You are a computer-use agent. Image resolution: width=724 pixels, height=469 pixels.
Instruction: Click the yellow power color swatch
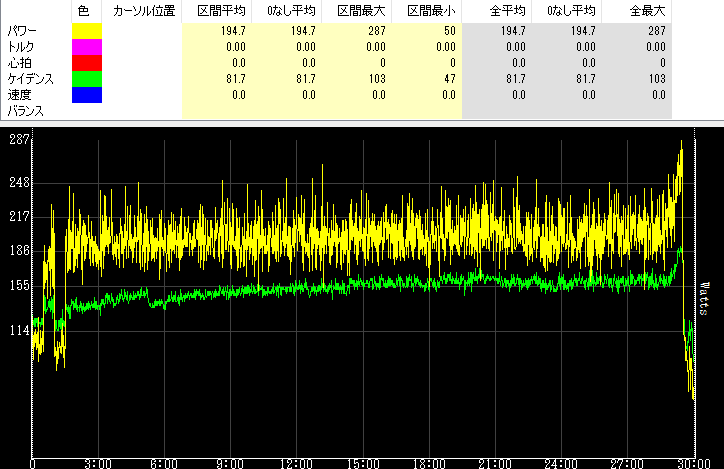pos(87,31)
